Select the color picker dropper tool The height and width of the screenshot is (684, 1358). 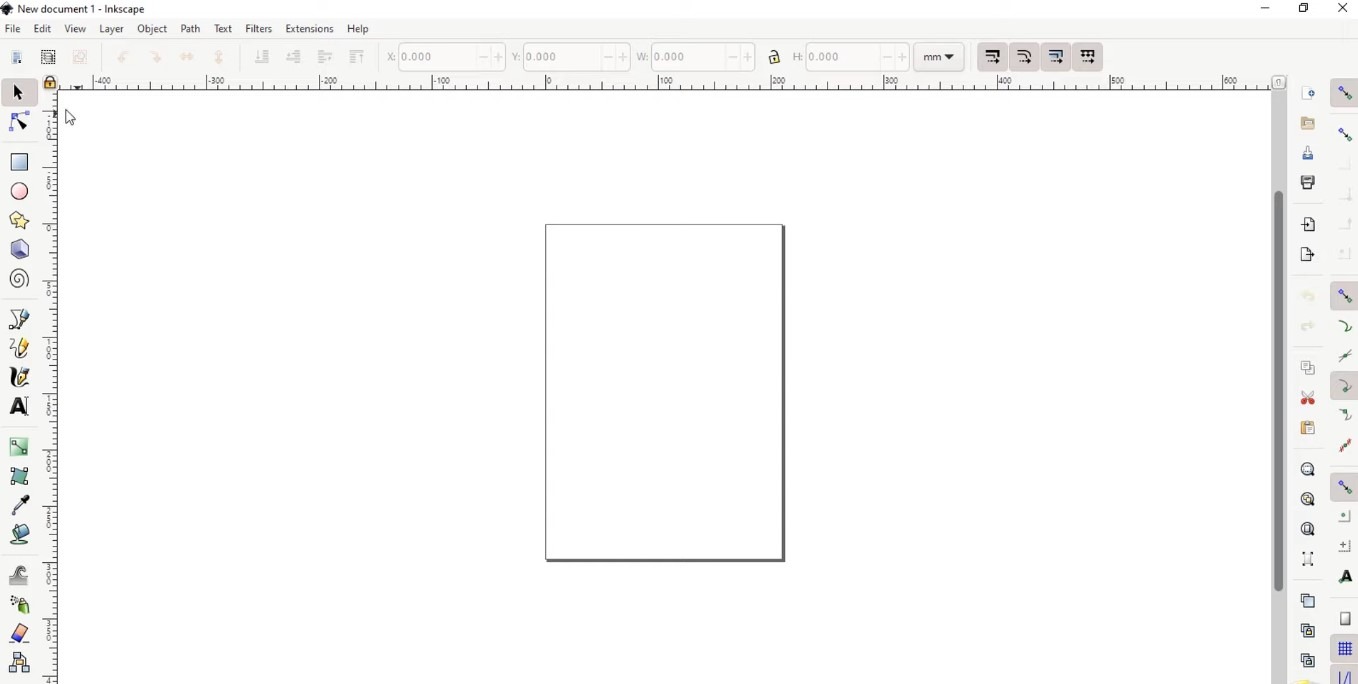click(20, 506)
